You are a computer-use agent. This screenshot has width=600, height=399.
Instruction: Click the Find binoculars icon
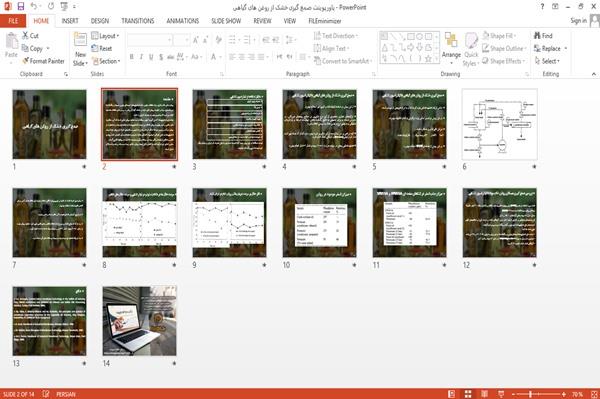537,36
